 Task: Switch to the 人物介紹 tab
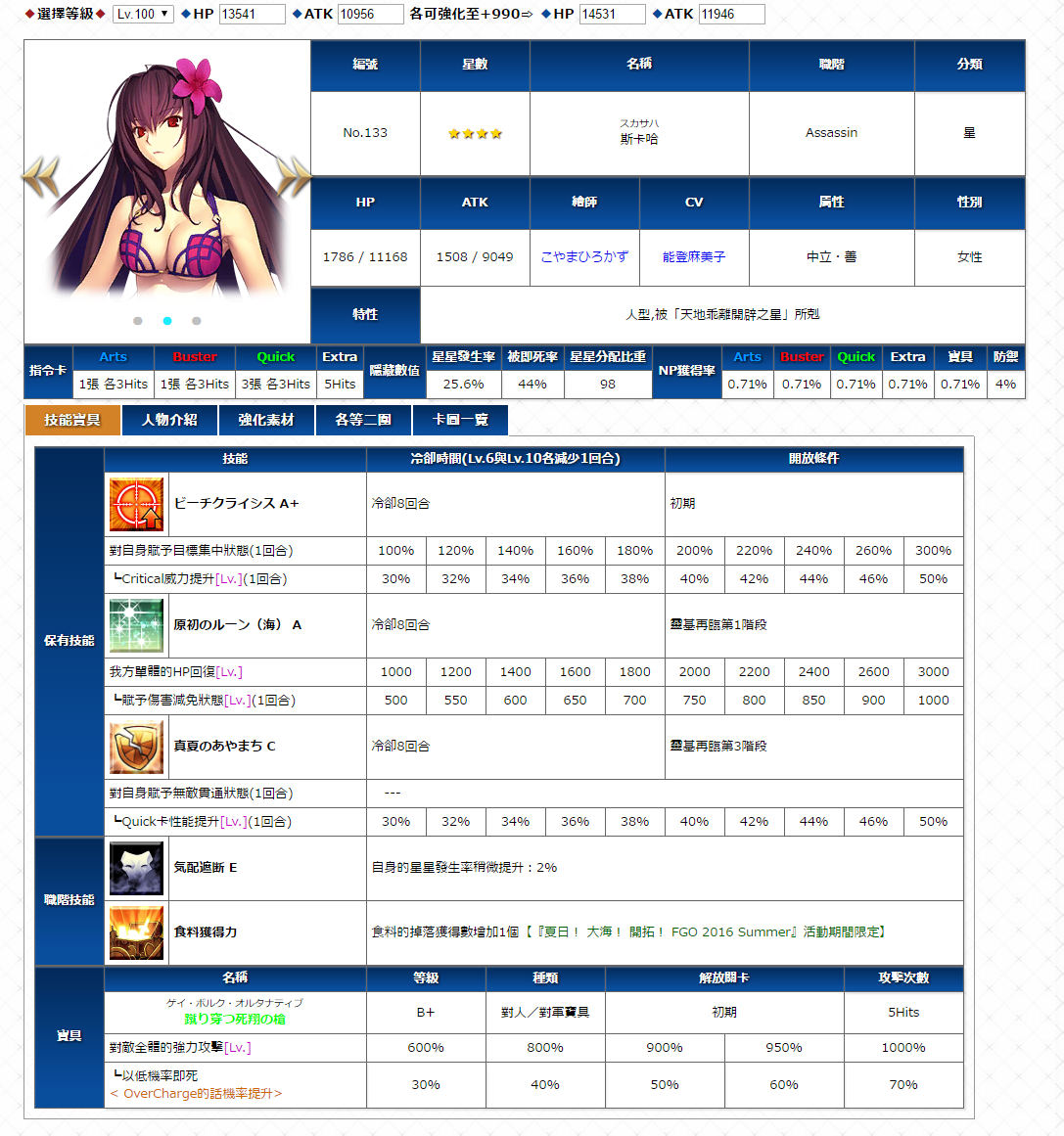169,420
